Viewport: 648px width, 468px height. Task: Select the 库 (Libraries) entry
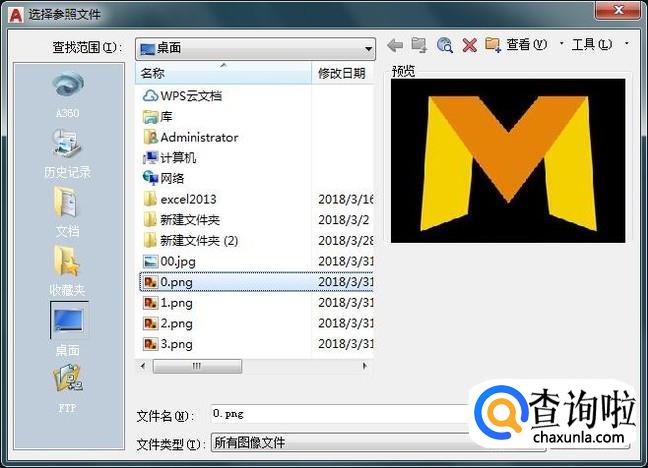coord(157,117)
